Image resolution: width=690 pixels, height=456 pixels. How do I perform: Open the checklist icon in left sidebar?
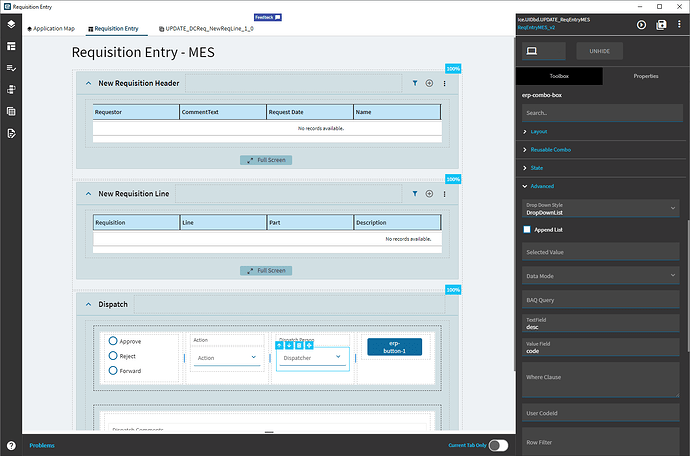pos(11,68)
